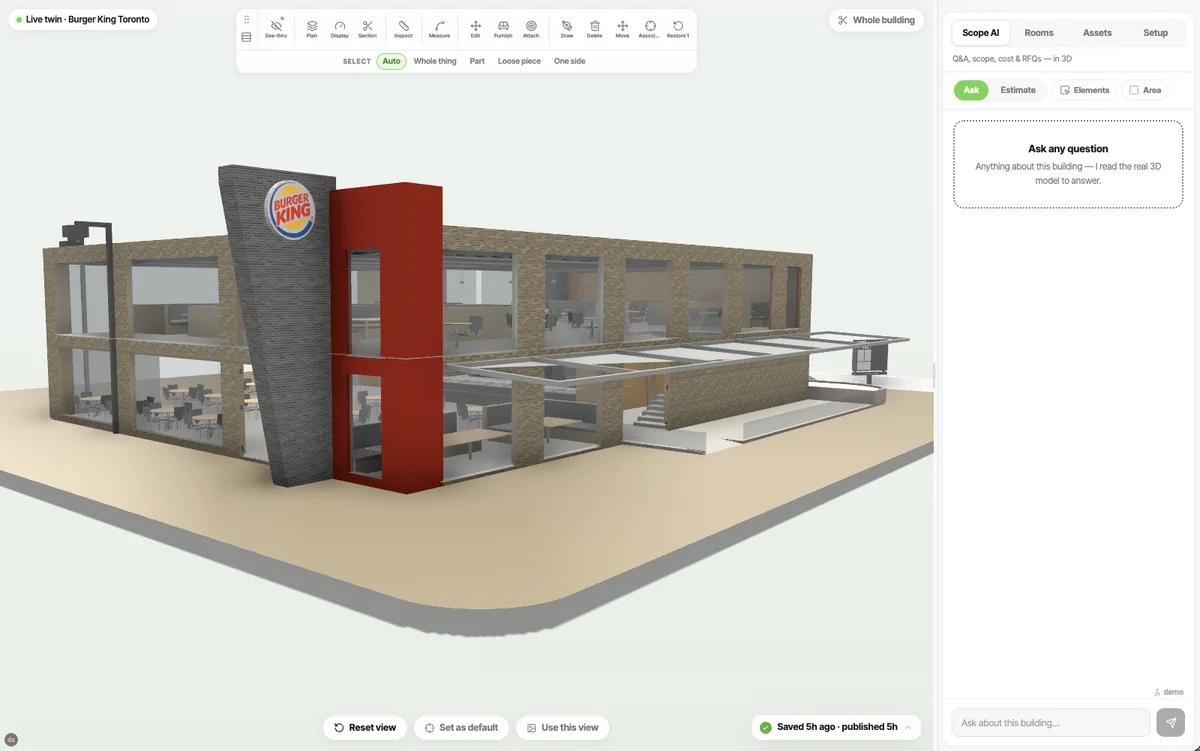
Task: Click the 'Q&A, scope, cost & RFQs — in 3D' text
Action: (x=1012, y=59)
